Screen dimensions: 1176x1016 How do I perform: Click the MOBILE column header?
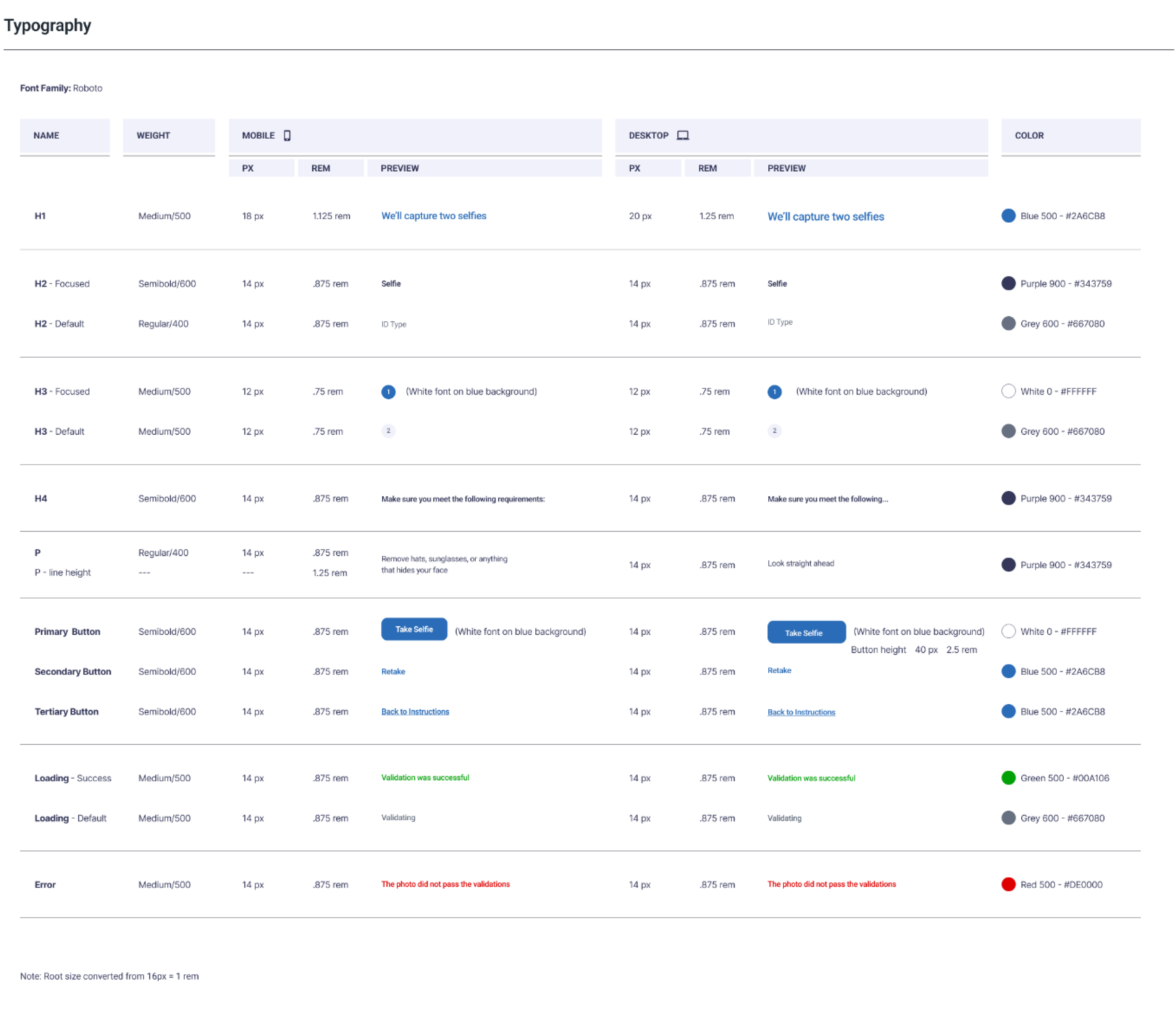(x=258, y=135)
